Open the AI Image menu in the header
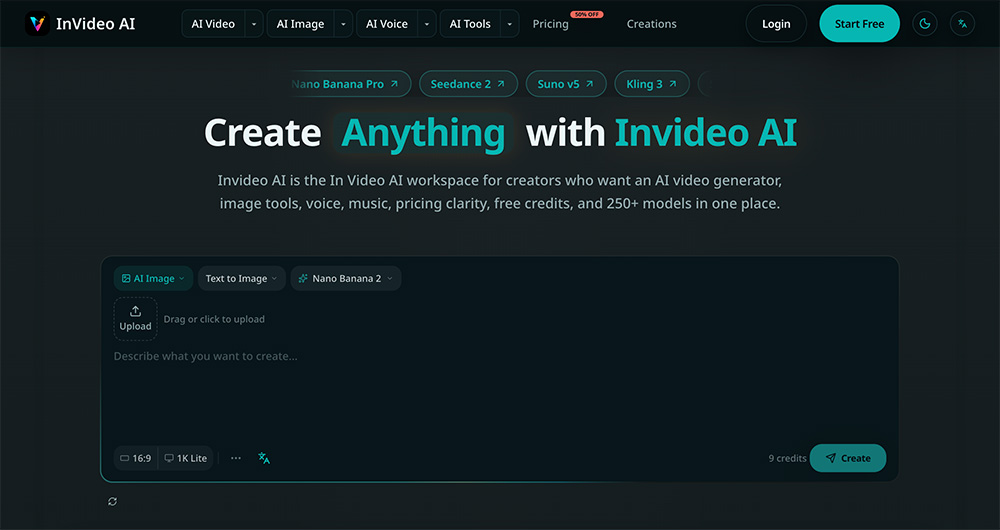 [300, 24]
